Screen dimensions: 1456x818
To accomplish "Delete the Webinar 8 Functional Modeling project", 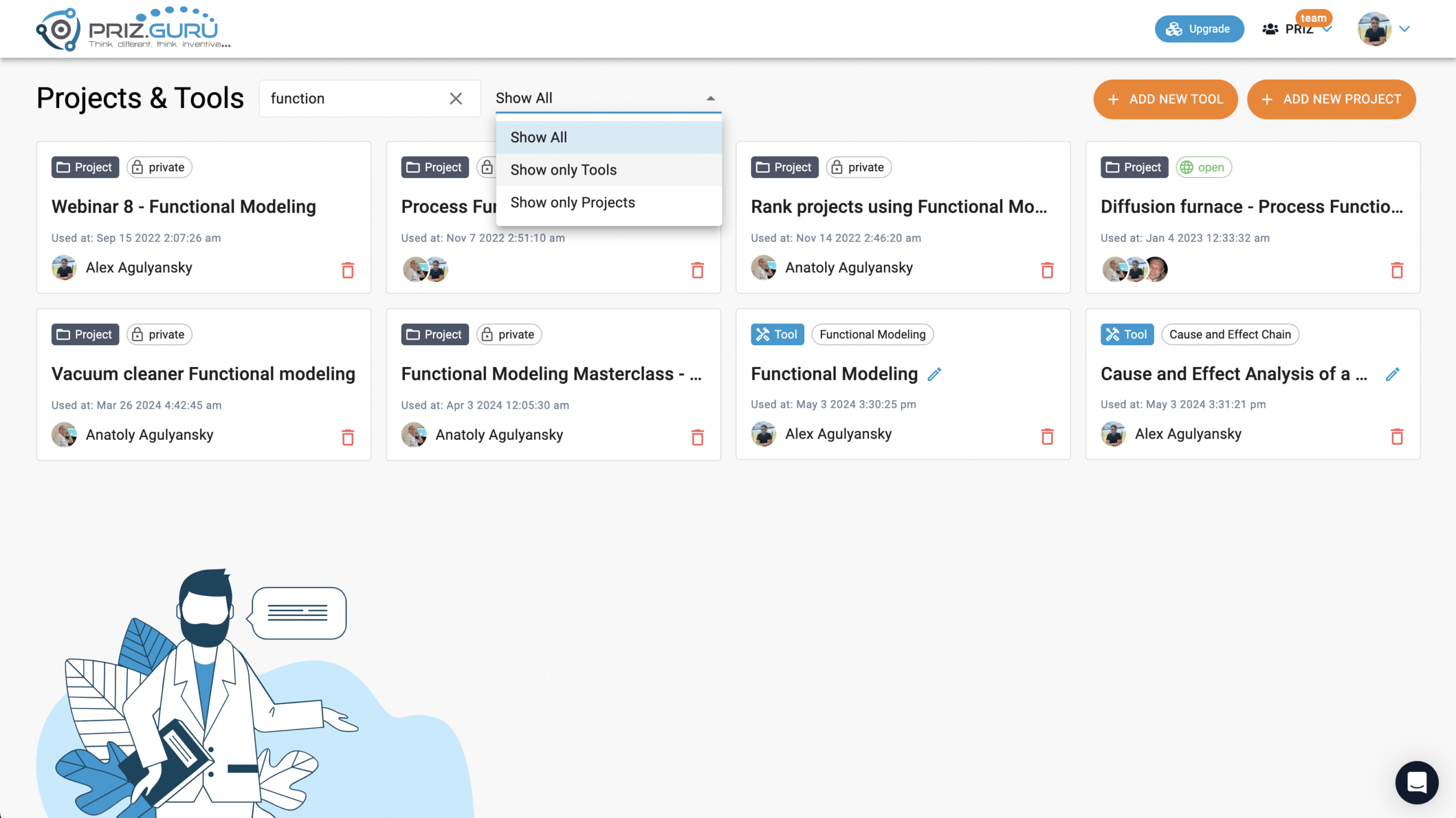I will 348,271.
